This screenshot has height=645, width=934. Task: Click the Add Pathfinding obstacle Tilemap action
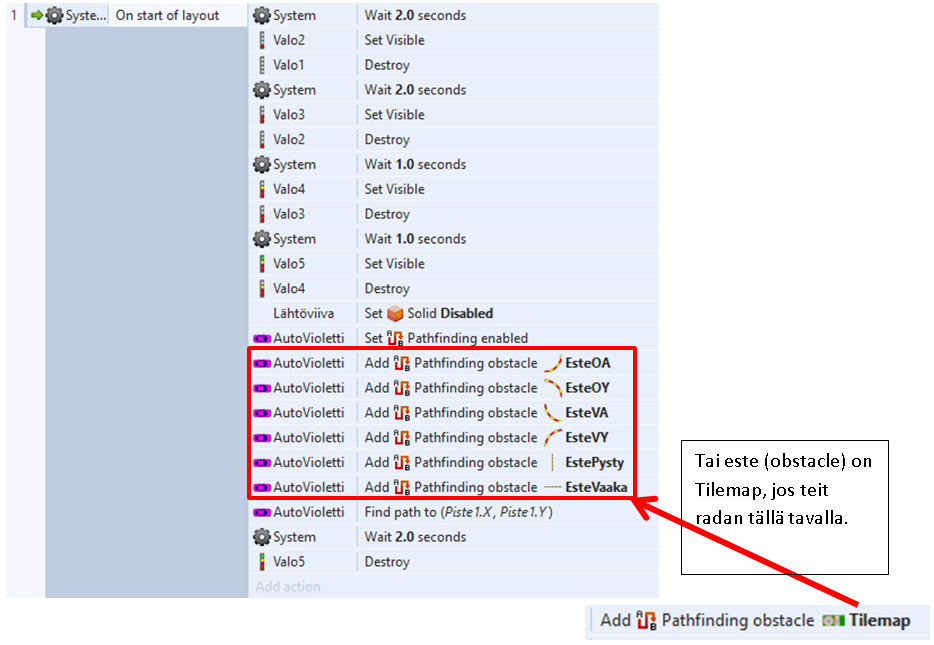click(755, 620)
